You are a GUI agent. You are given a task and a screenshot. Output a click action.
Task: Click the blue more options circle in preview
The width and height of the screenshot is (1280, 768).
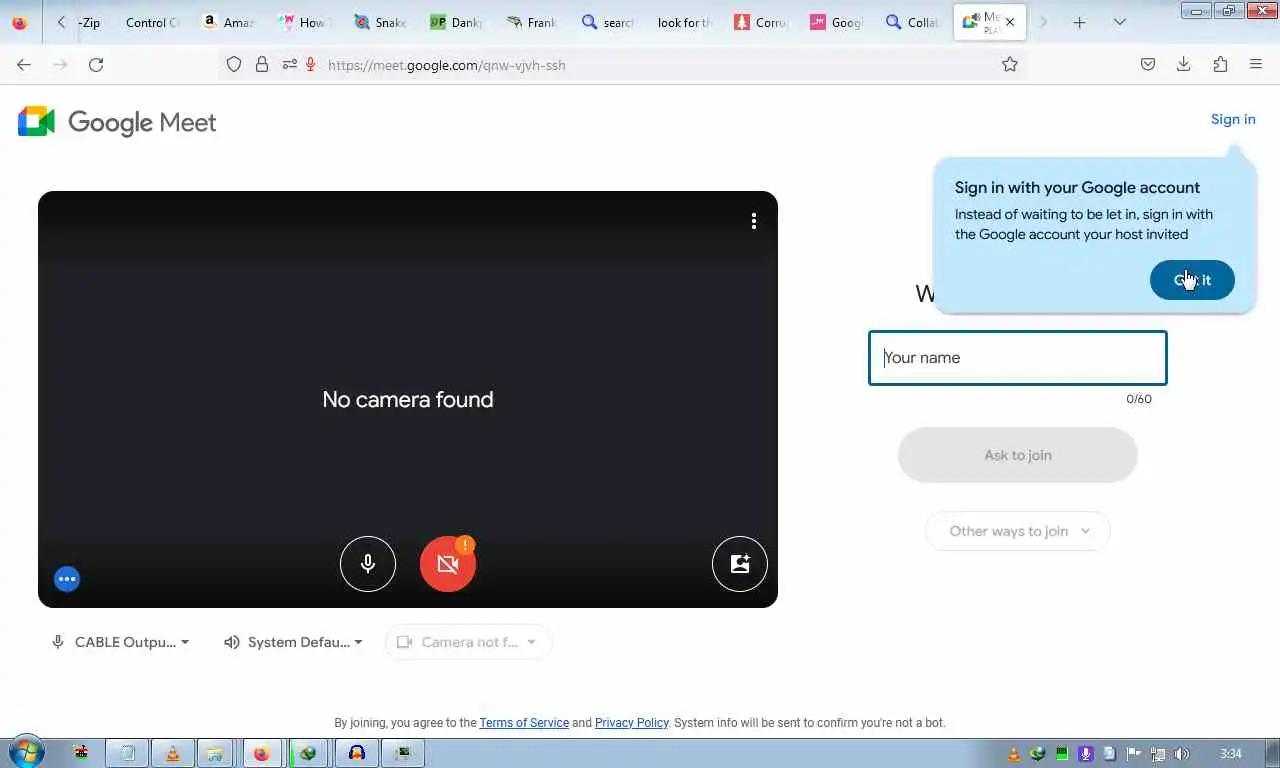67,579
